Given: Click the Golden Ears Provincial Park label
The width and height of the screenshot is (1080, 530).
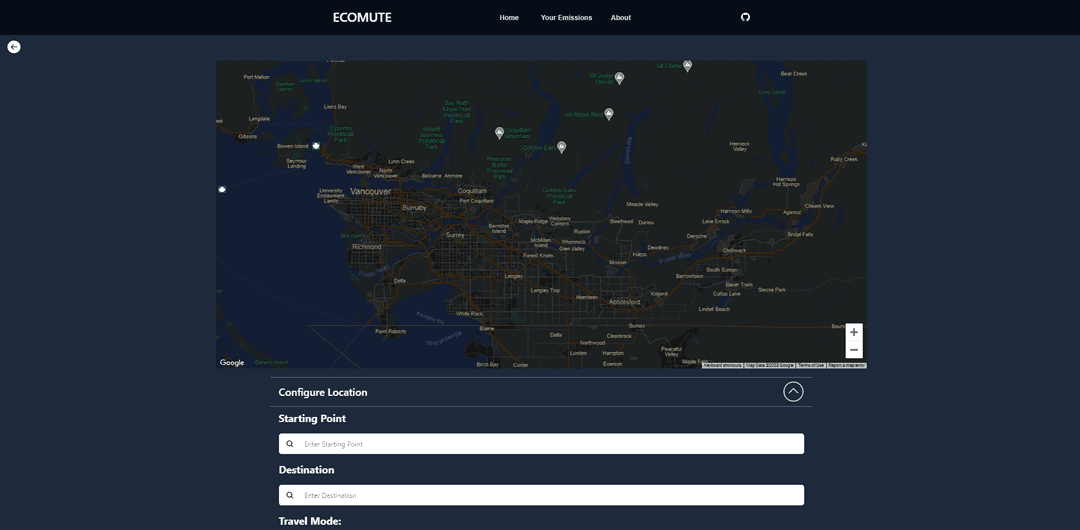Looking at the screenshot, I should pyautogui.click(x=559, y=196).
